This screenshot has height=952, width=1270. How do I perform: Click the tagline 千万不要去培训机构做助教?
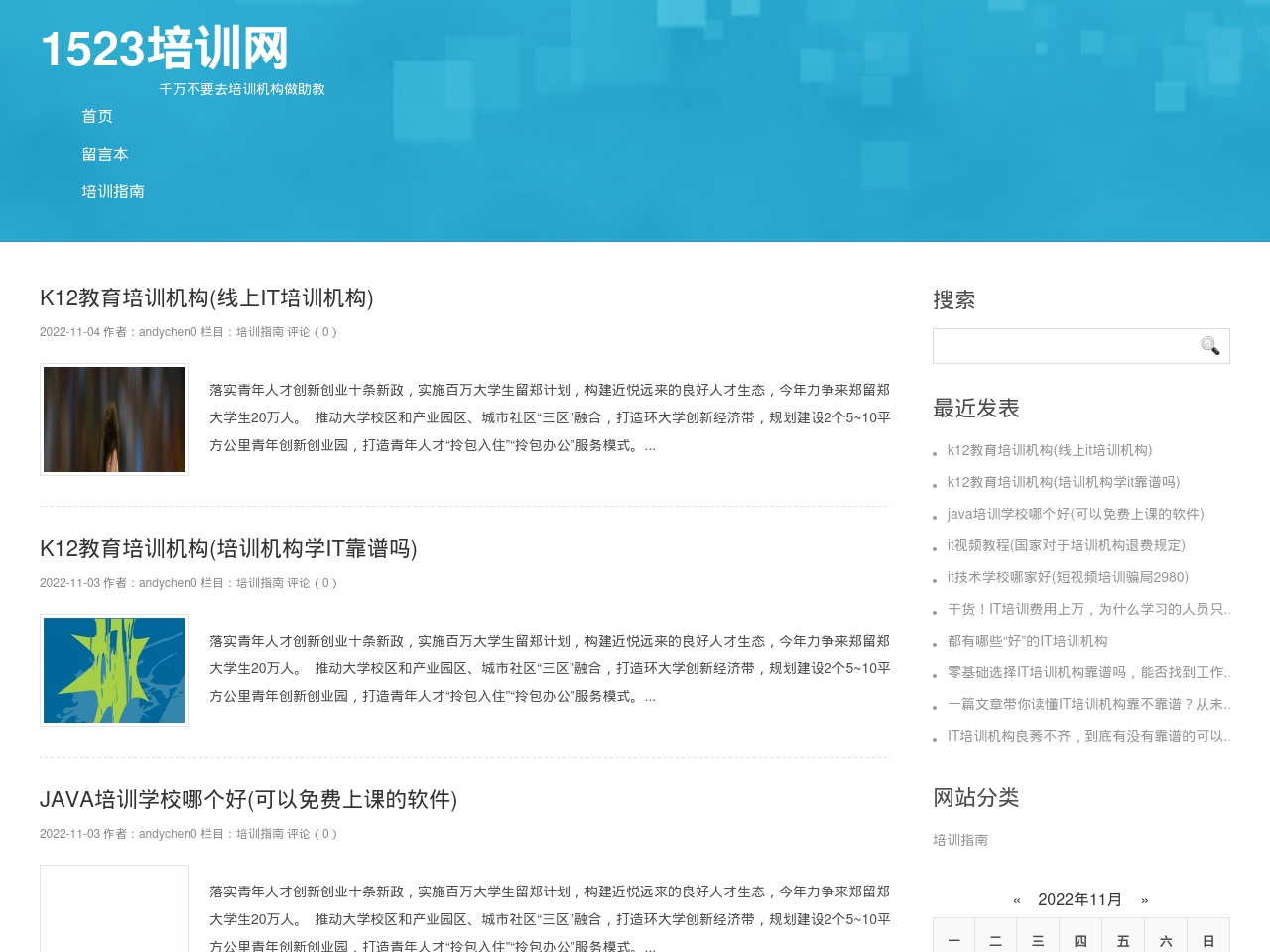[242, 89]
